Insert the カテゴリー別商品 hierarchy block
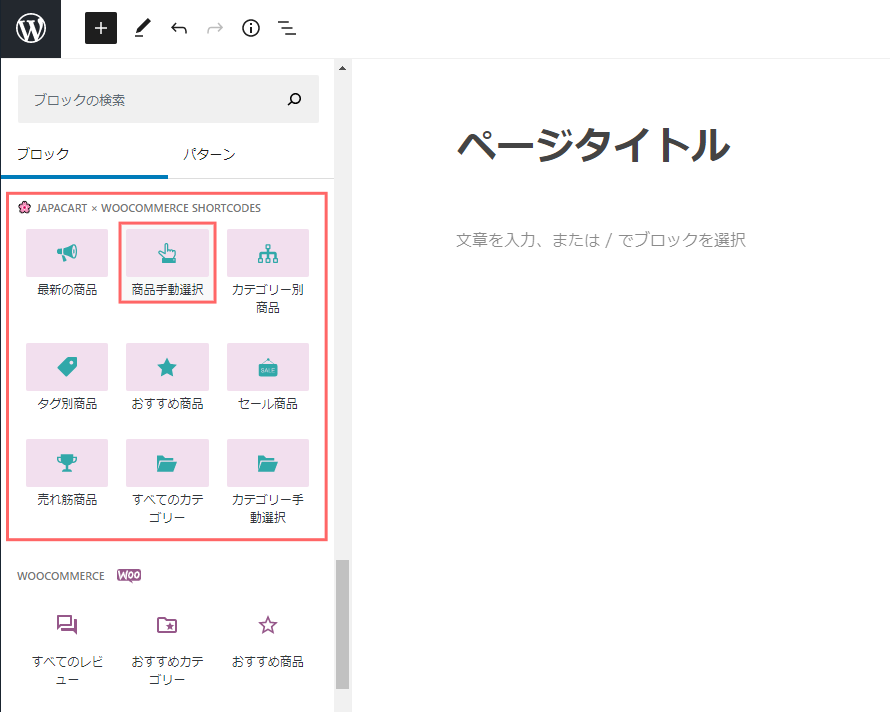The image size is (890, 712). click(x=268, y=272)
